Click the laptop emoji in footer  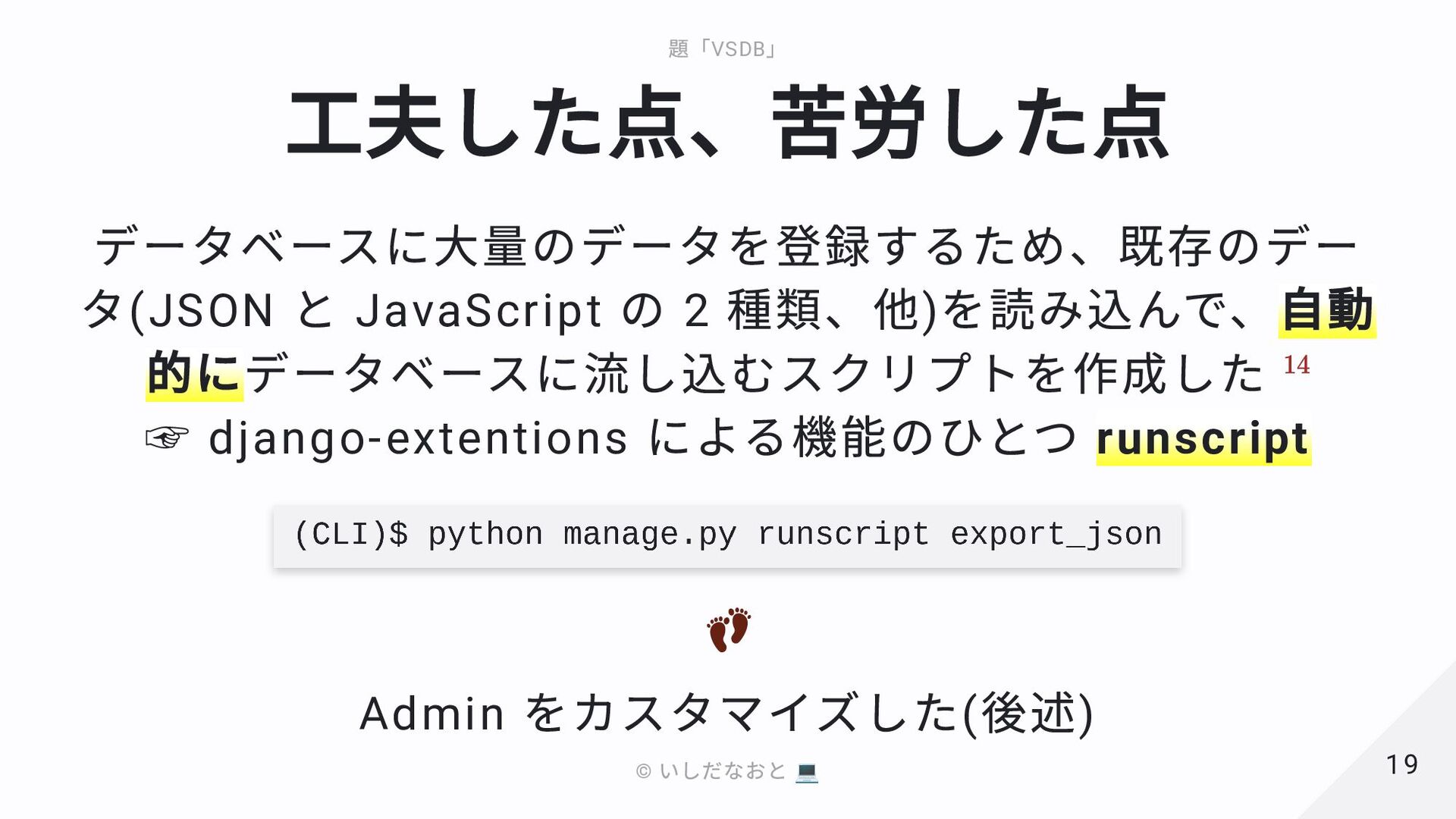(807, 772)
